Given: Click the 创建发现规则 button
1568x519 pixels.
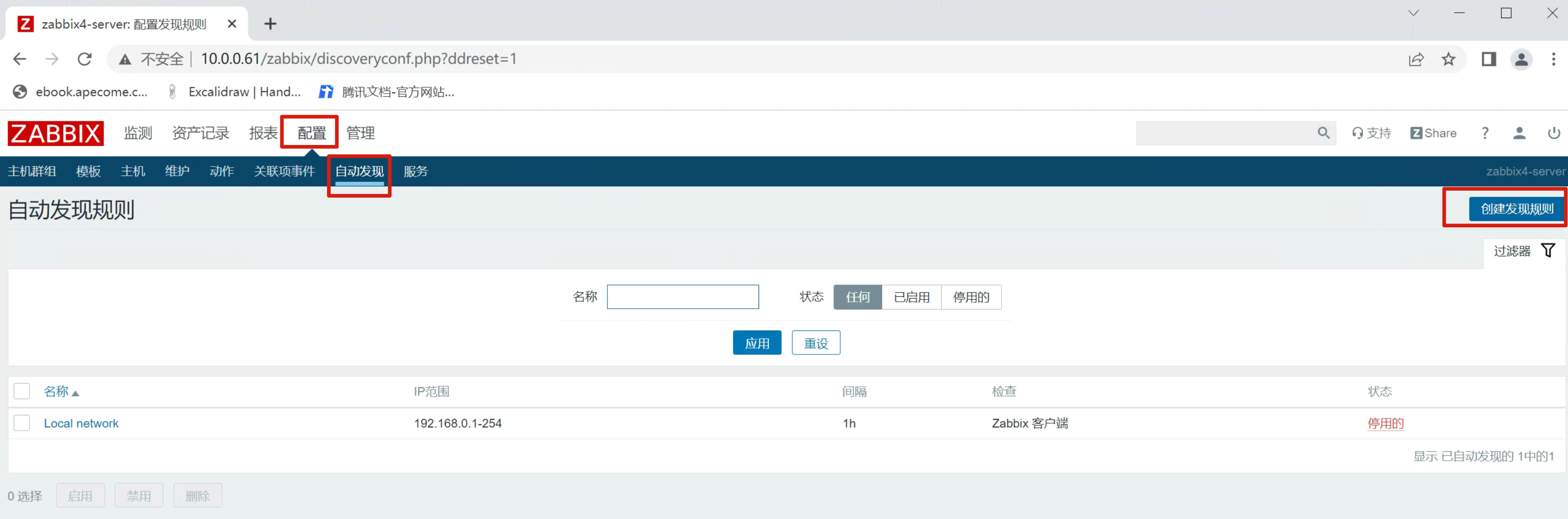Looking at the screenshot, I should [1516, 209].
